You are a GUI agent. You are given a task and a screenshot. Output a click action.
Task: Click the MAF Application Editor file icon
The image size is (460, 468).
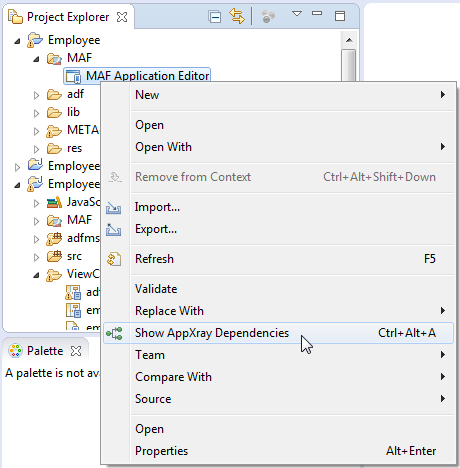[73, 76]
